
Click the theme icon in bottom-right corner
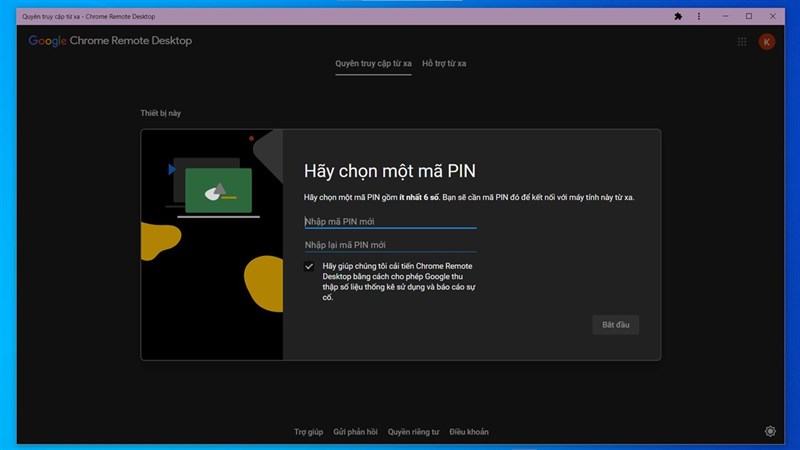point(770,431)
